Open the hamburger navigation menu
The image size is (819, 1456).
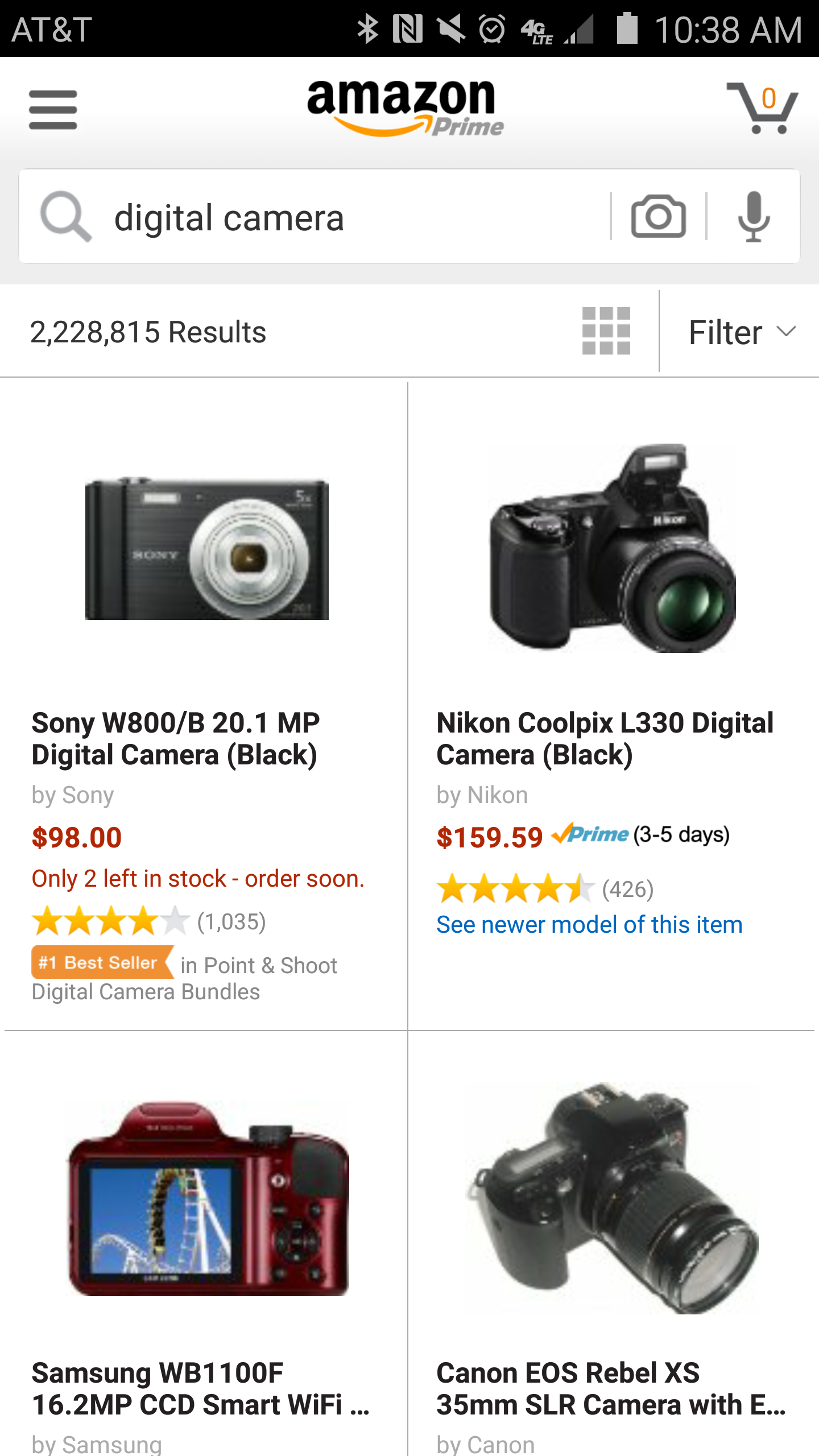pos(53,109)
